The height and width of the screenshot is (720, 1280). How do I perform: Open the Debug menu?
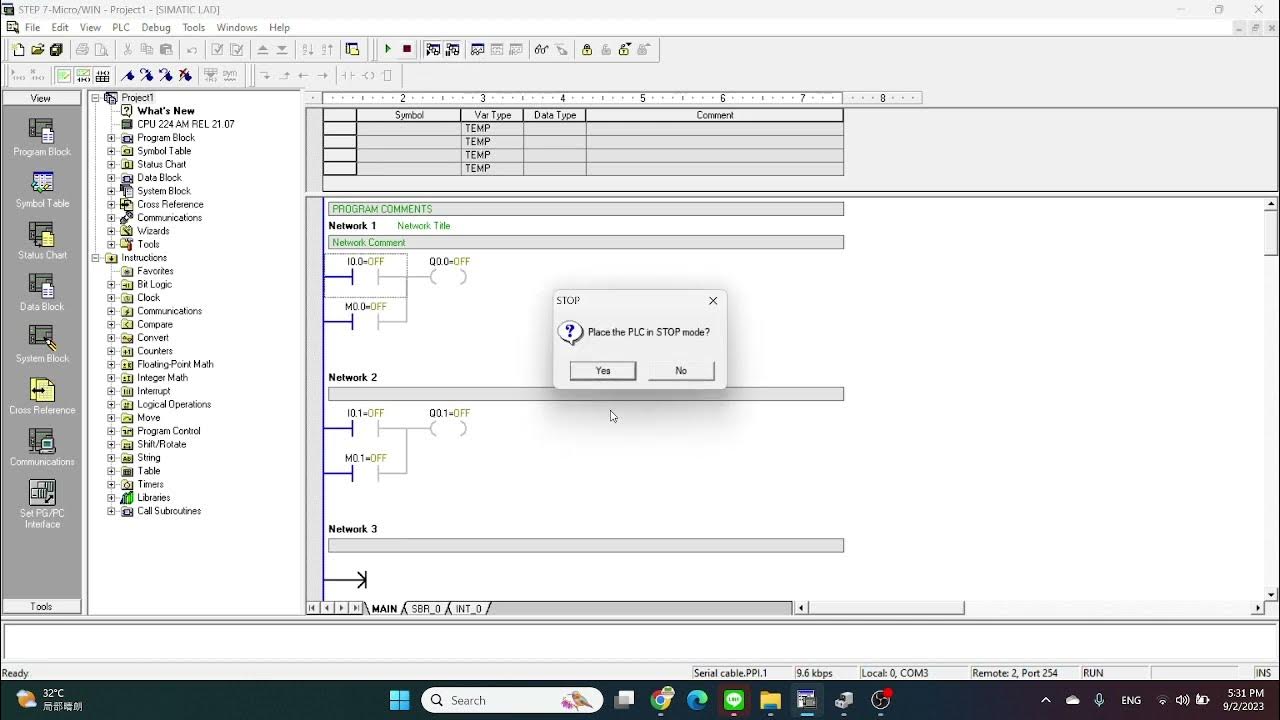(156, 27)
